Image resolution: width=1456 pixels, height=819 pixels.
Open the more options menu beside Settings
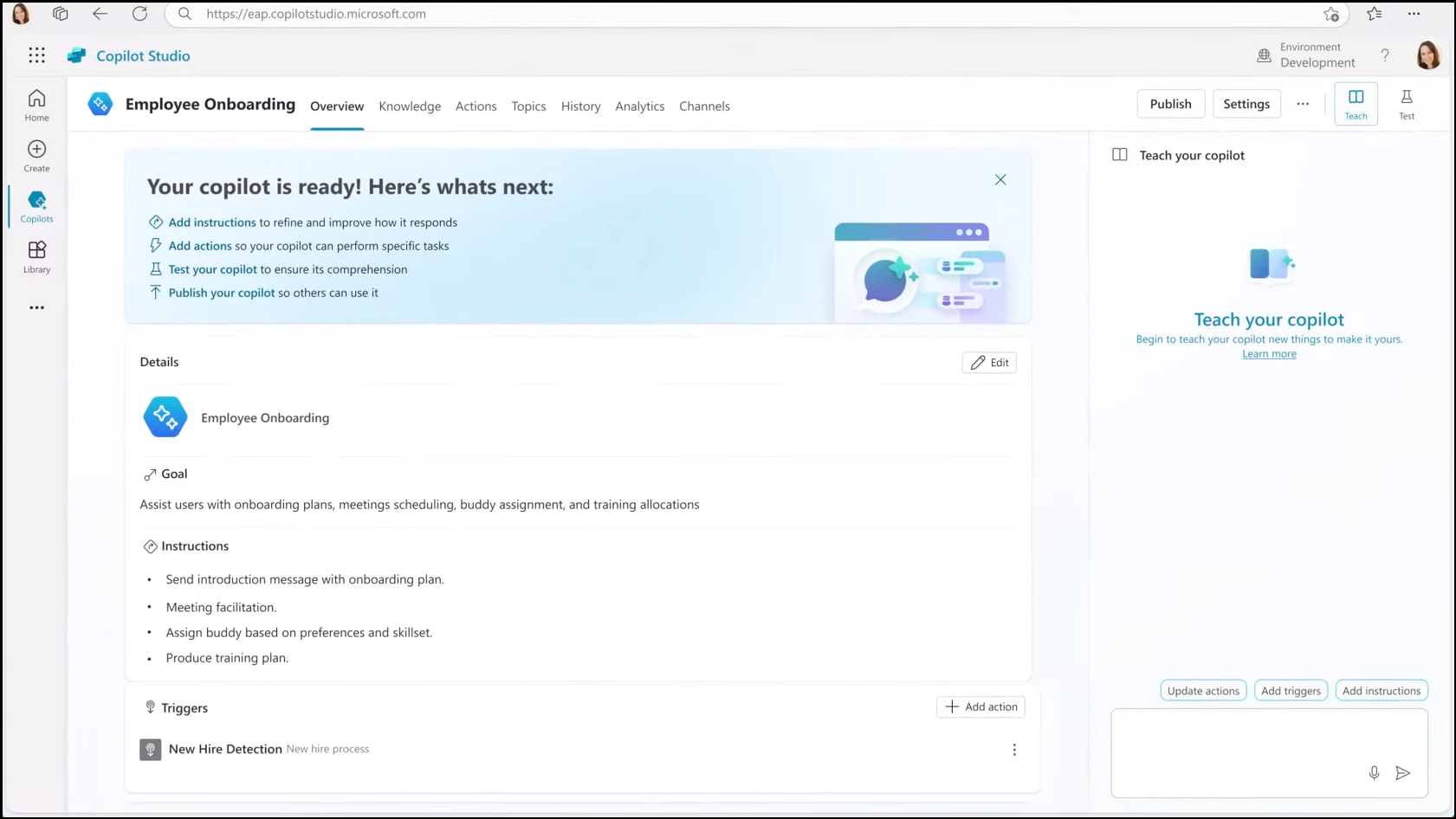tap(1303, 103)
